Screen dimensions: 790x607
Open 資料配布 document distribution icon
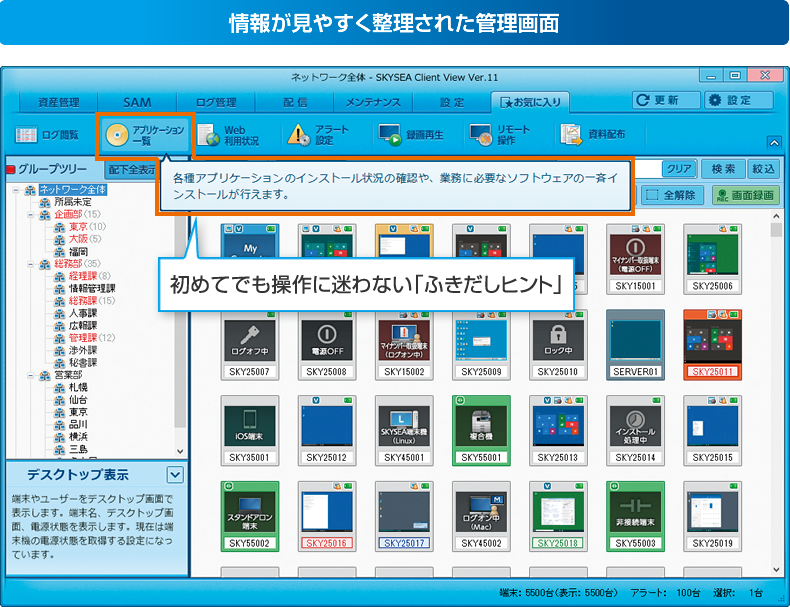click(x=593, y=135)
